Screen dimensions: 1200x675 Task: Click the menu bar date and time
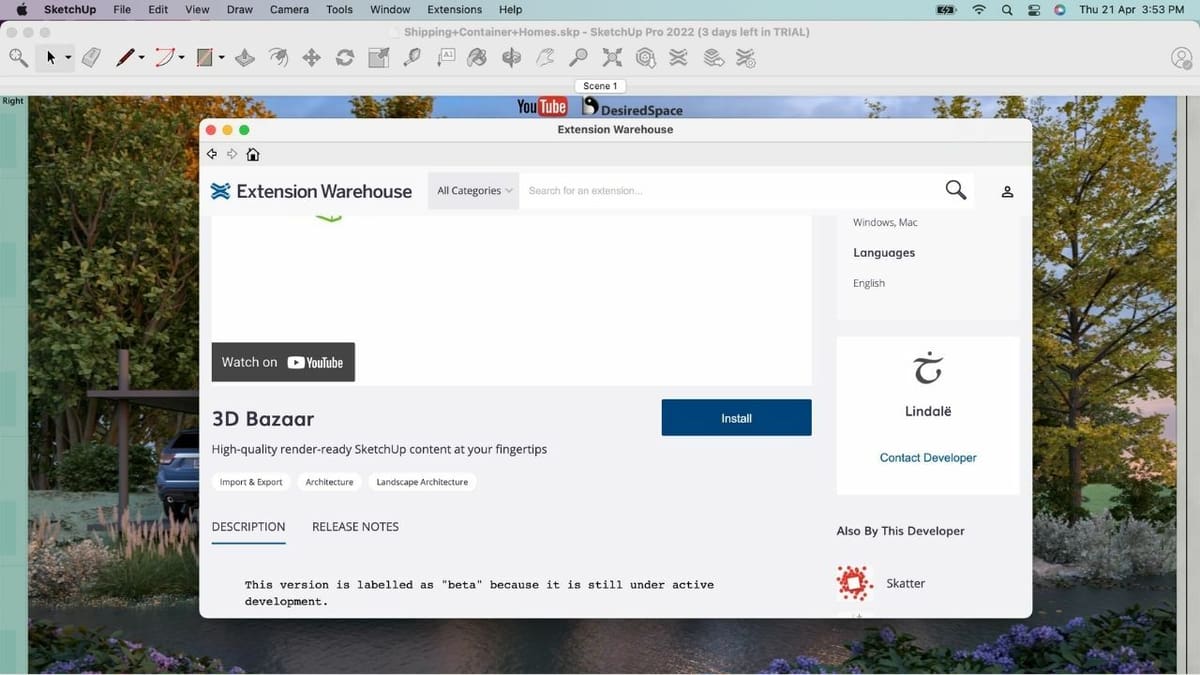[1132, 9]
